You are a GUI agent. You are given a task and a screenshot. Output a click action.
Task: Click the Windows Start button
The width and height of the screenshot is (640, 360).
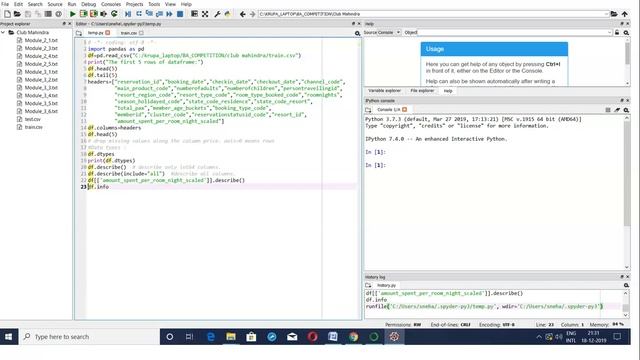pos(9,337)
